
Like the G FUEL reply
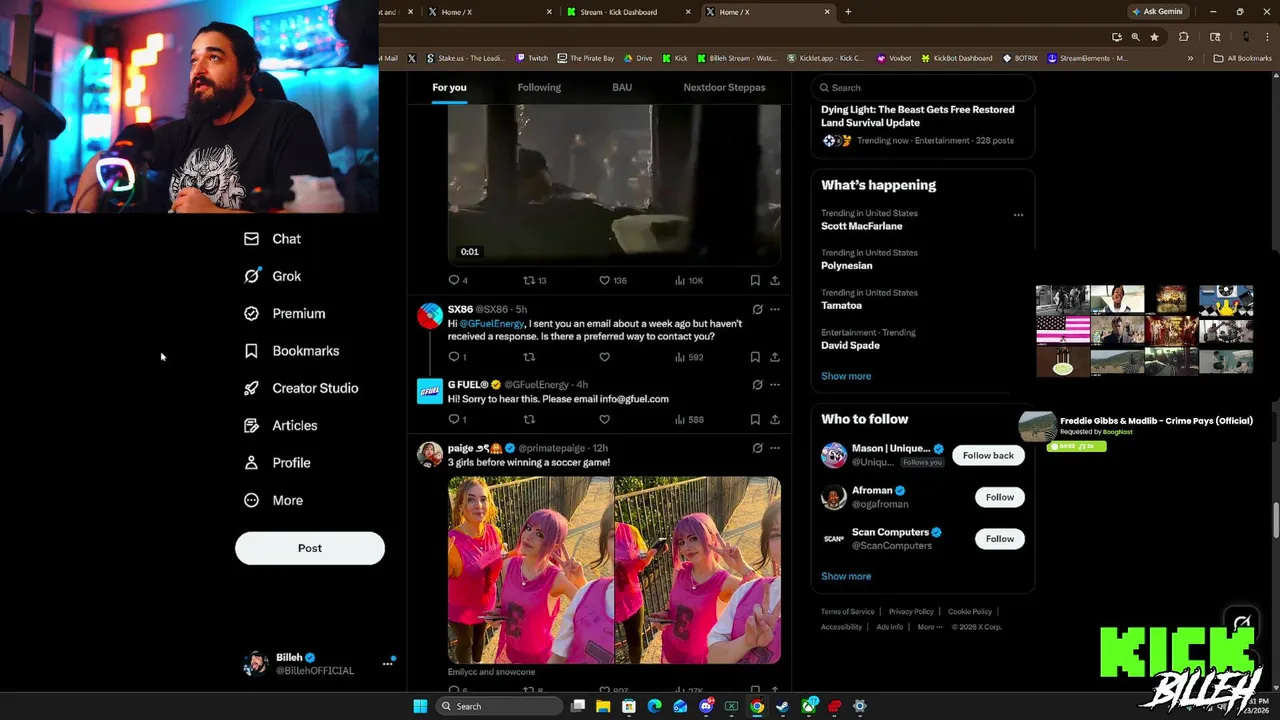pos(604,419)
